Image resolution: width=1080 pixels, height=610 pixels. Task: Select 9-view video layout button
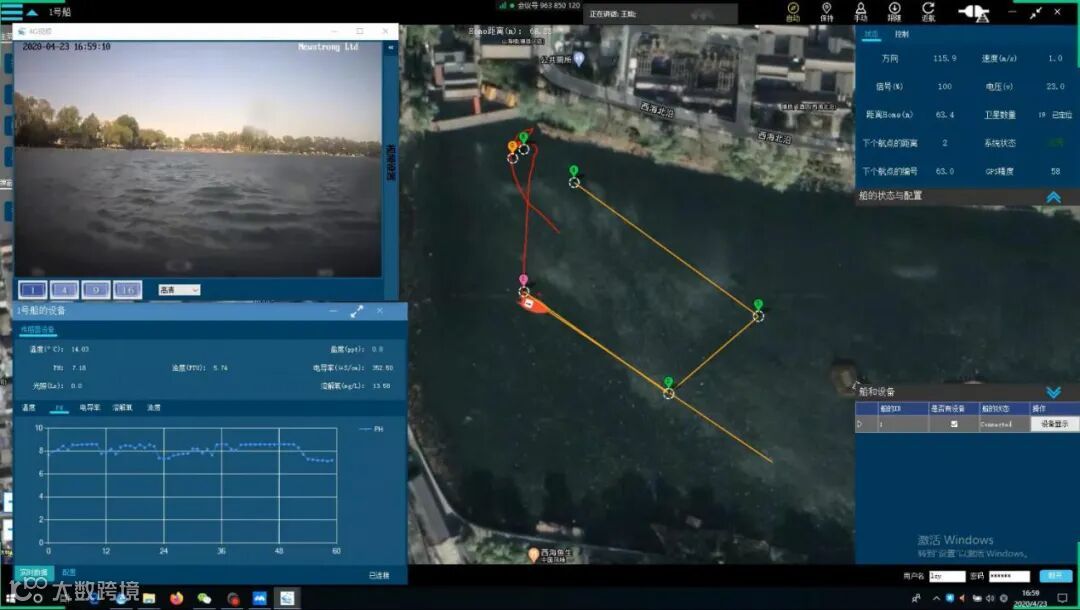[x=96, y=290]
